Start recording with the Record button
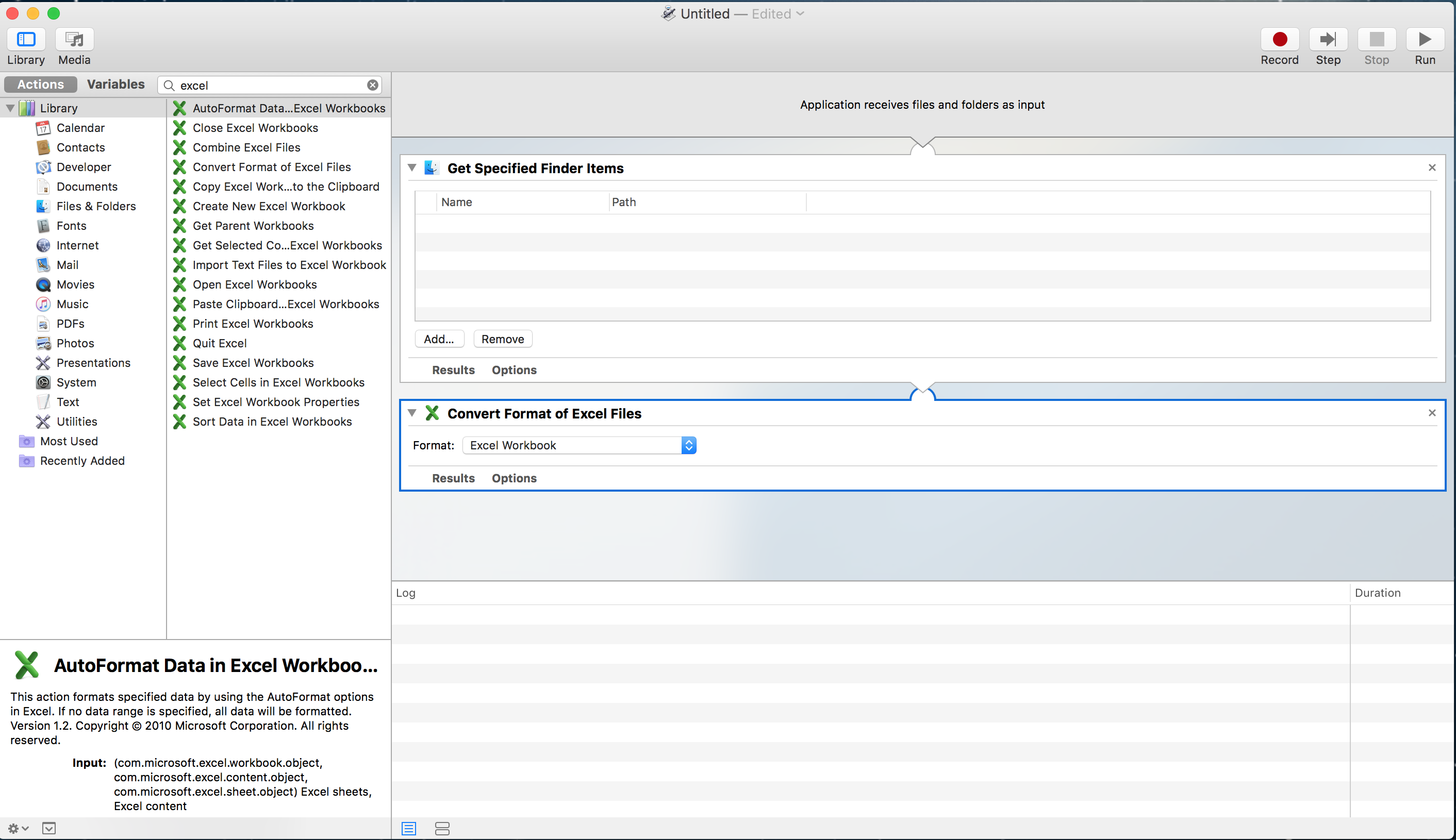Image resolution: width=1456 pixels, height=840 pixels. tap(1279, 39)
